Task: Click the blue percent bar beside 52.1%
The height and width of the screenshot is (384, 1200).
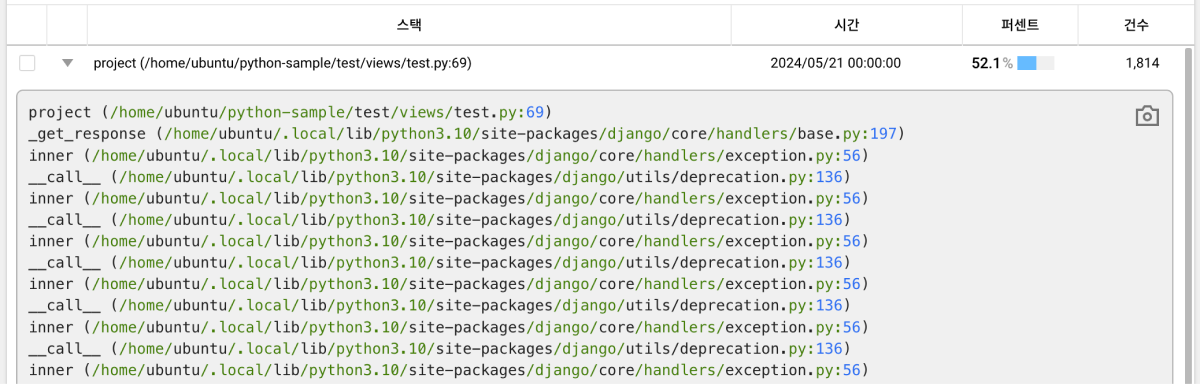Action: 1035,63
